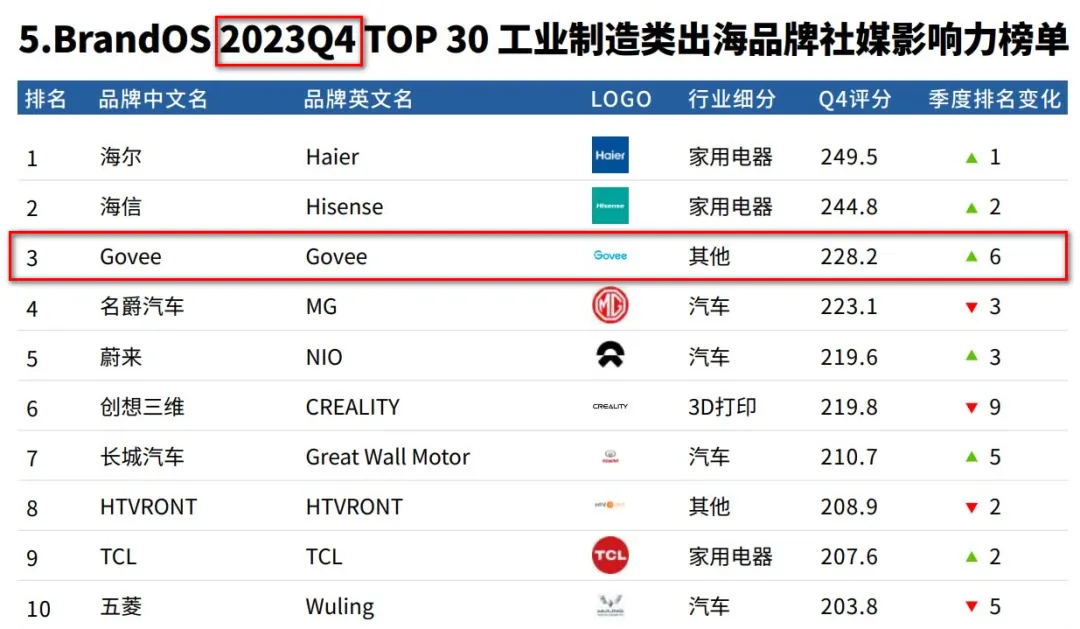Click the title text TOP 30
The height and width of the screenshot is (629, 1080).
(x=426, y=39)
